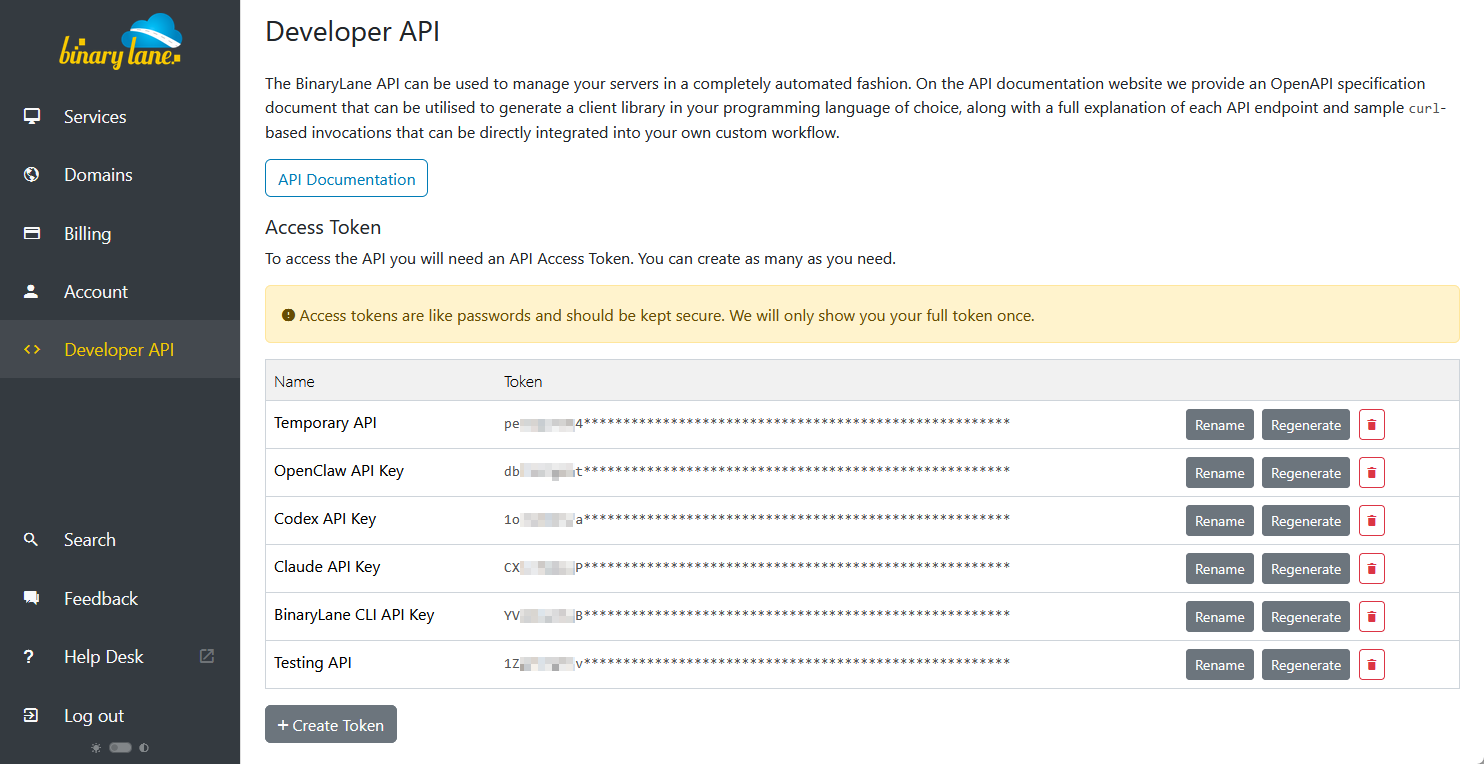Rename the BinaryLane CLI API Key
Image resolution: width=1484 pixels, height=764 pixels.
(x=1219, y=616)
